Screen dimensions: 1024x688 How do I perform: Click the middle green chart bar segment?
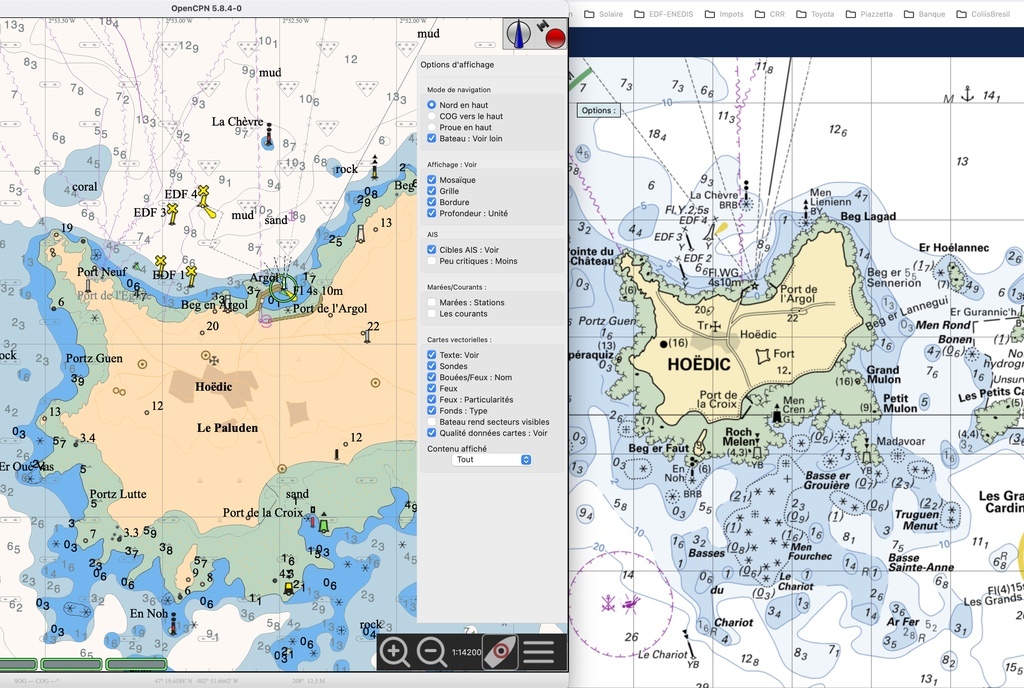71,665
